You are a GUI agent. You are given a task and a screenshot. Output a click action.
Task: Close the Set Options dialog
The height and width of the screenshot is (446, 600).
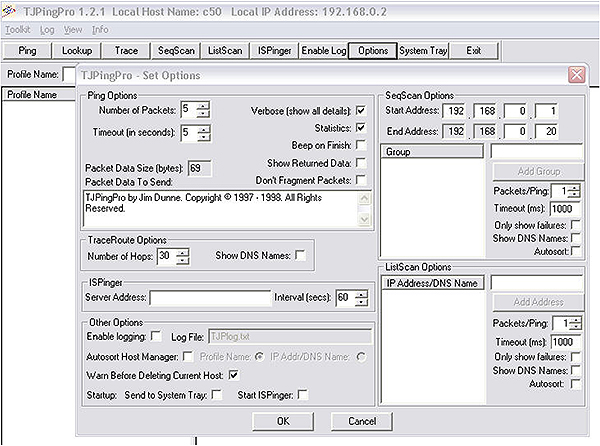[576, 75]
